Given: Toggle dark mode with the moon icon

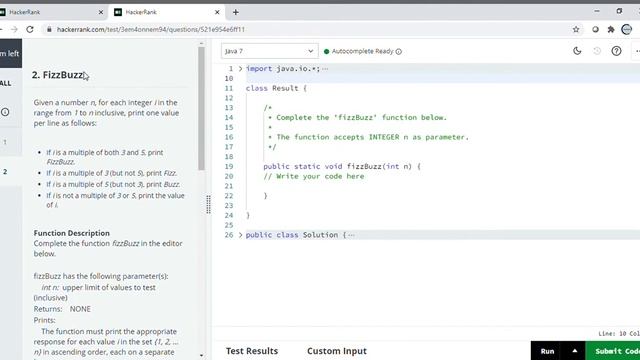Looking at the screenshot, I should 577,51.
